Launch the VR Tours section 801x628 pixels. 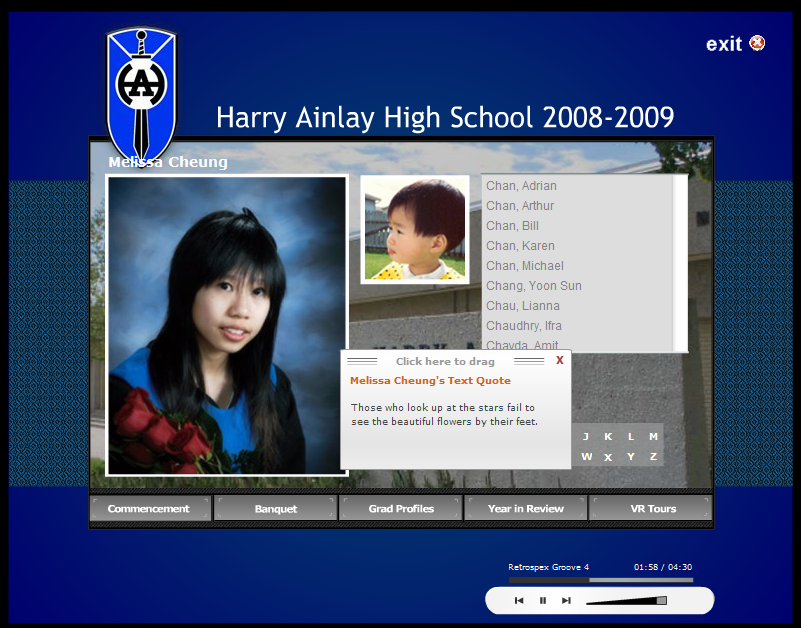(652, 509)
